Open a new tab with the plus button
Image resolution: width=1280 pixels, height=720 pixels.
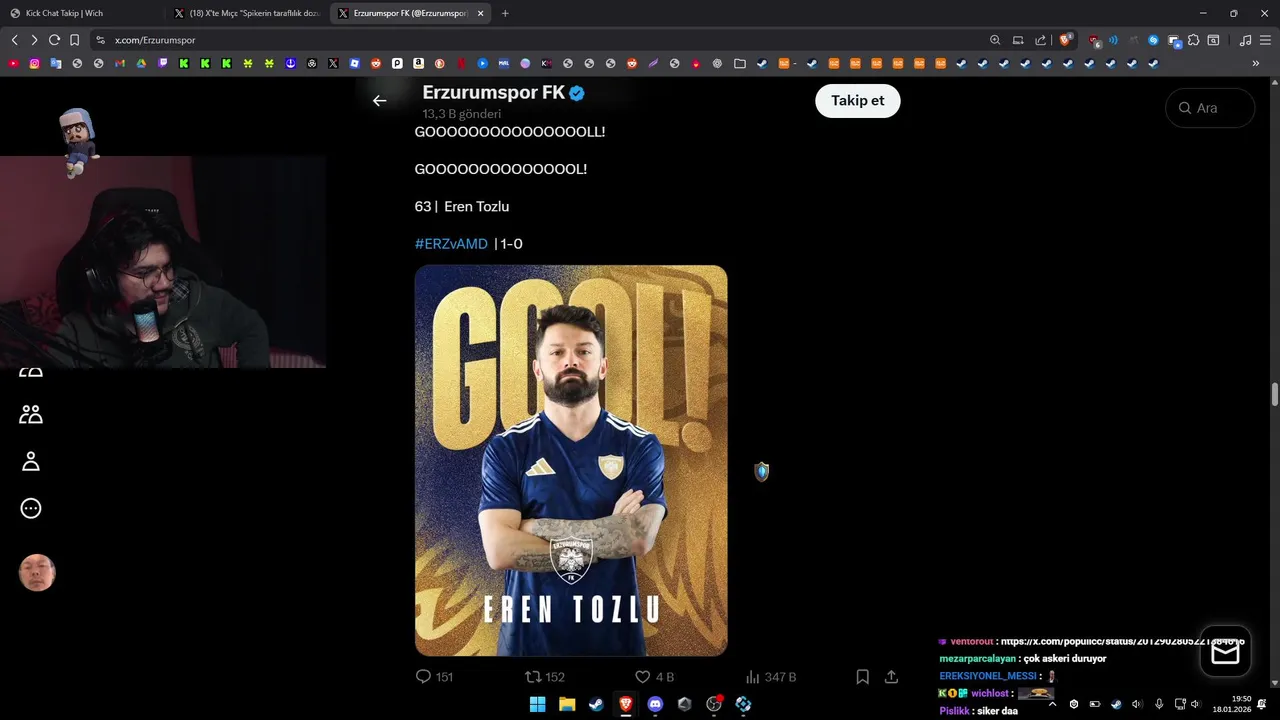point(505,13)
